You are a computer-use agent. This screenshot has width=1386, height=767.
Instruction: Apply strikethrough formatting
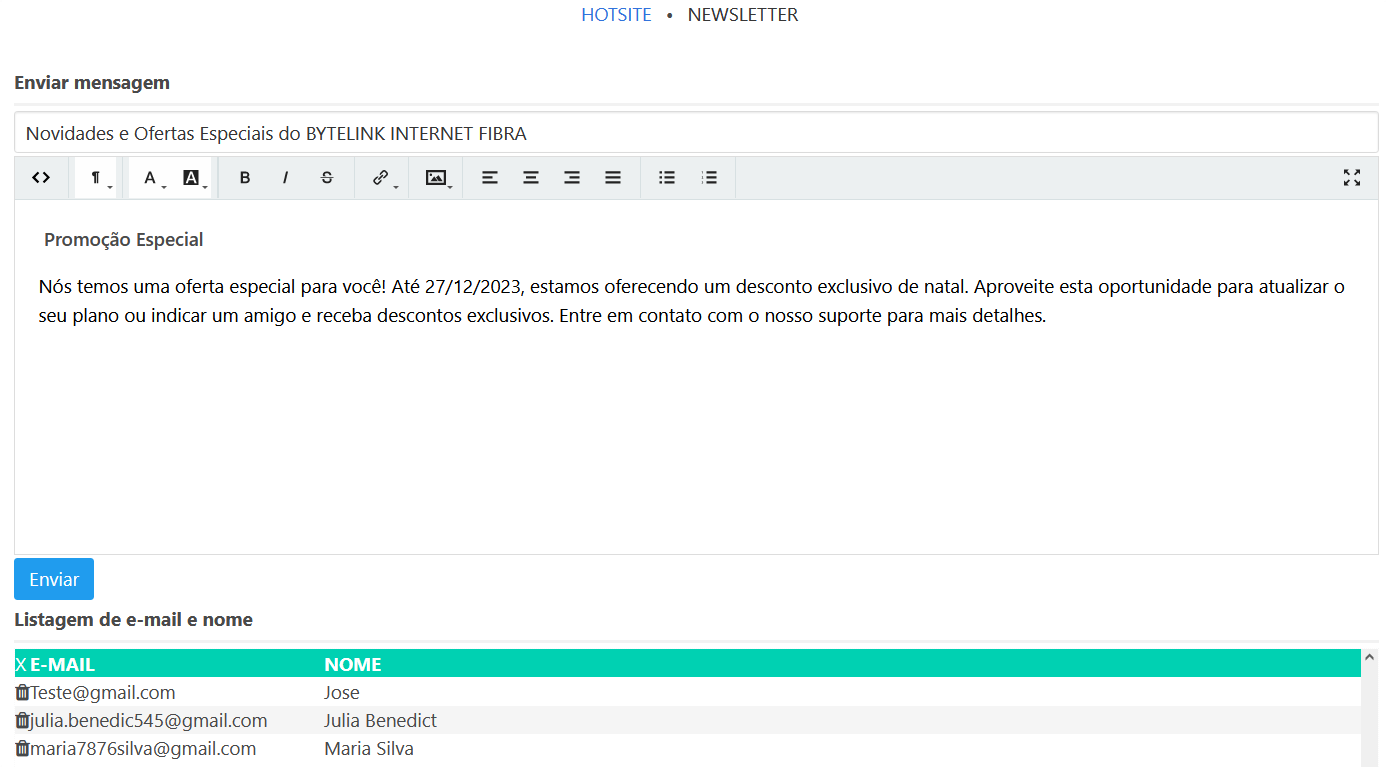327,178
